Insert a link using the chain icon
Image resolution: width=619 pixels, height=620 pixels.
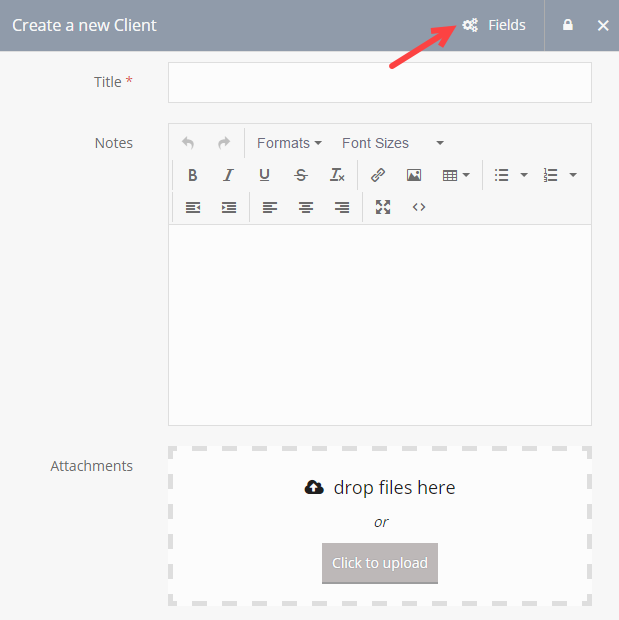378,175
